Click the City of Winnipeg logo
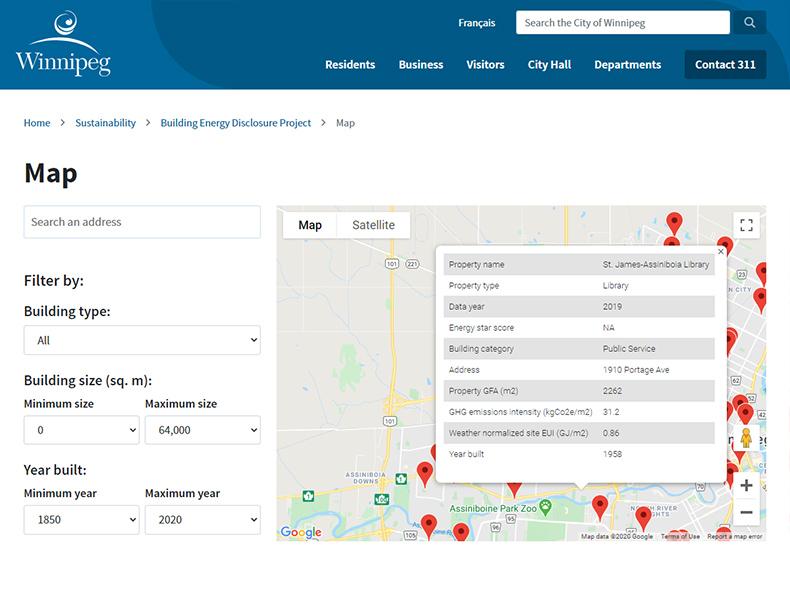The width and height of the screenshot is (790, 590). tap(62, 45)
